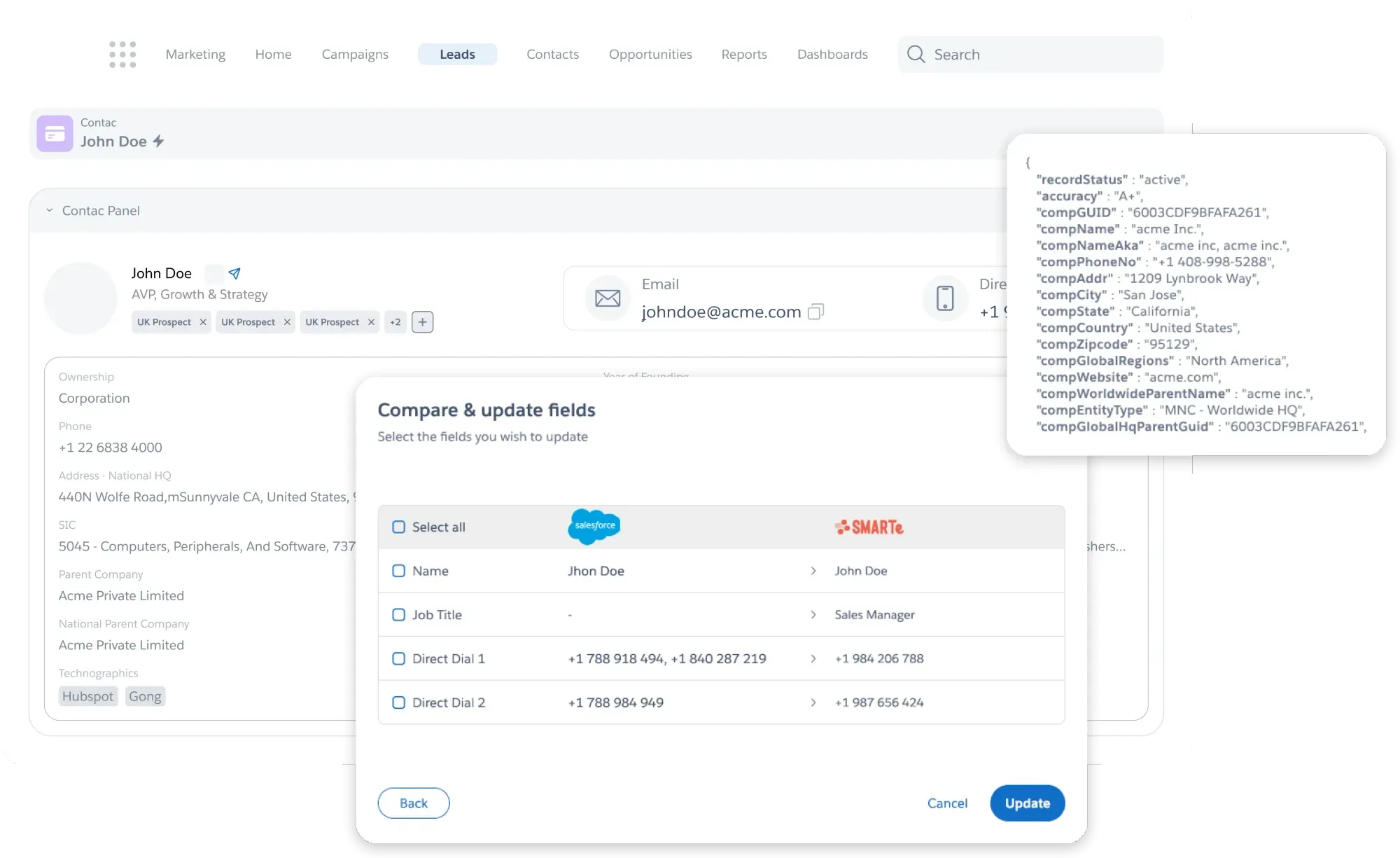Click the Back button
The image size is (1400, 858).
414,803
